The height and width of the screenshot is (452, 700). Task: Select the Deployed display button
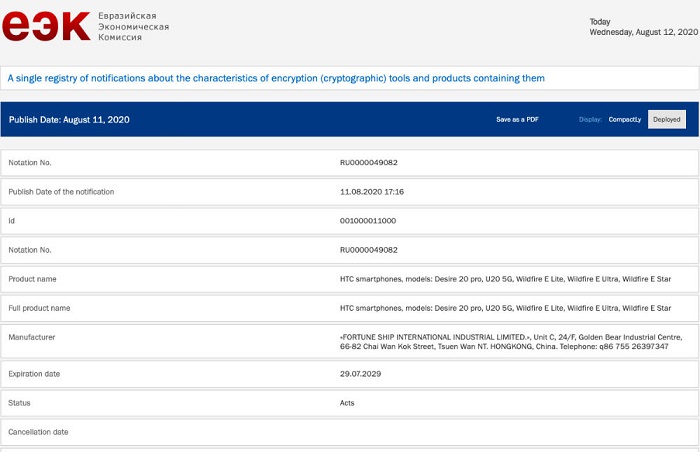pyautogui.click(x=667, y=119)
